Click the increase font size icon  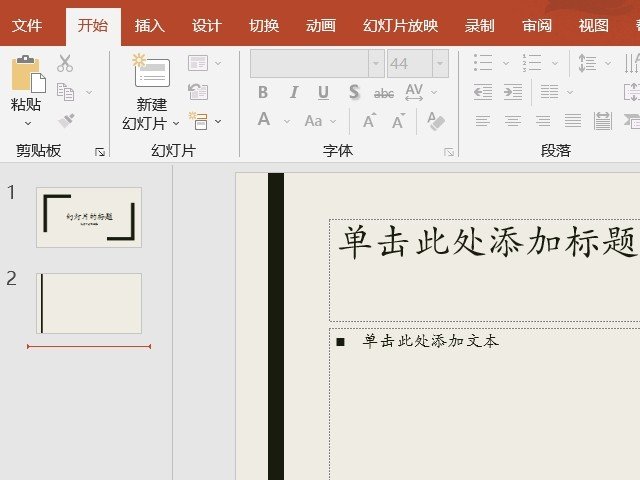[x=369, y=121]
